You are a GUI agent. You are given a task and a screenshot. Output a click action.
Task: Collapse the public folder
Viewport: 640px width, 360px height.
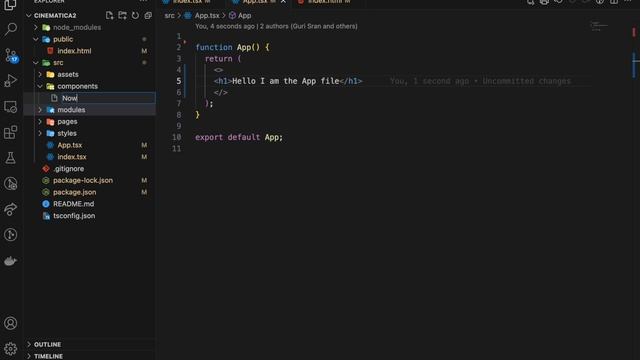click(x=36, y=39)
